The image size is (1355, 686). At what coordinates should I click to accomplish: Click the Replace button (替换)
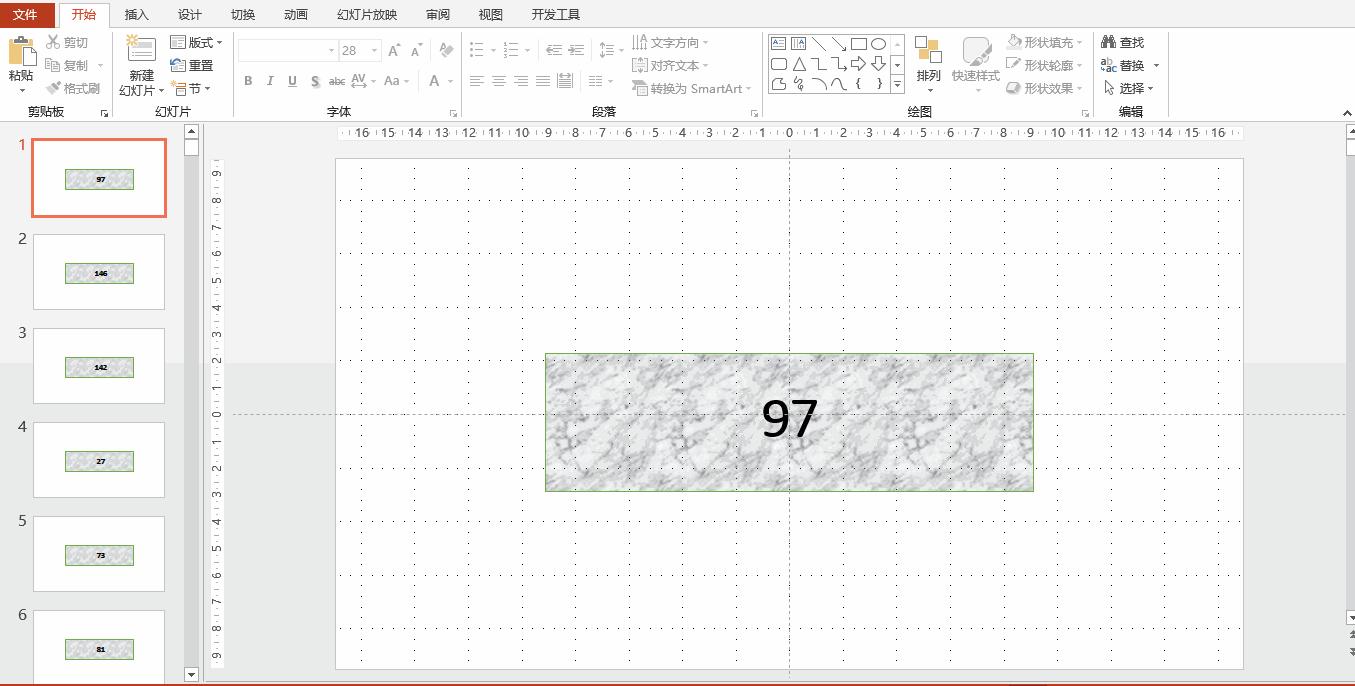point(1128,63)
